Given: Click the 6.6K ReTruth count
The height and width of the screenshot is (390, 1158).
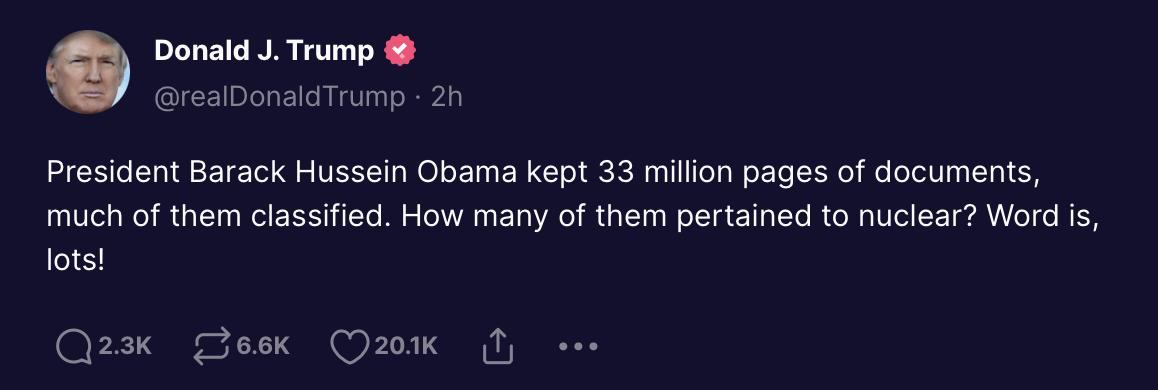Looking at the screenshot, I should (263, 346).
